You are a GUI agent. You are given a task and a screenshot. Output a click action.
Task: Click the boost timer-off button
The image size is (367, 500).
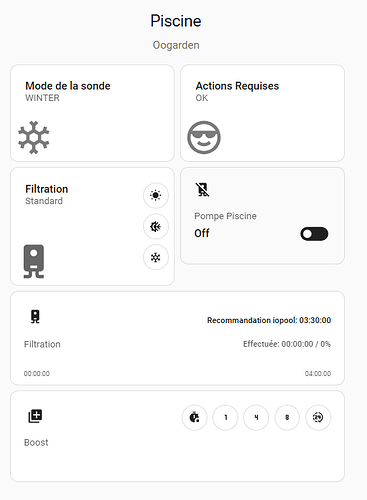coord(195,417)
